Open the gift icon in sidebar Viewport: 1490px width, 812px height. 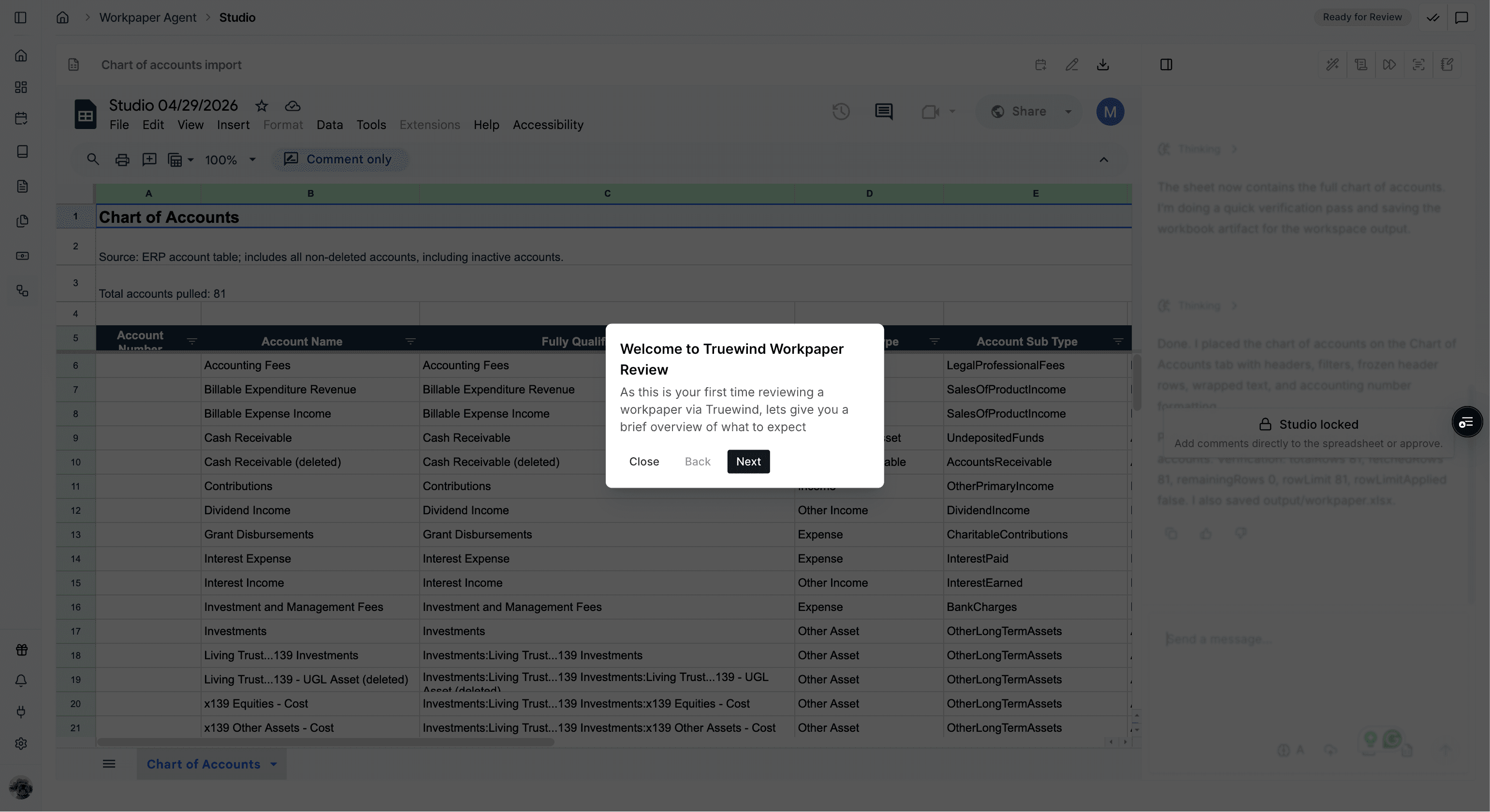21,650
